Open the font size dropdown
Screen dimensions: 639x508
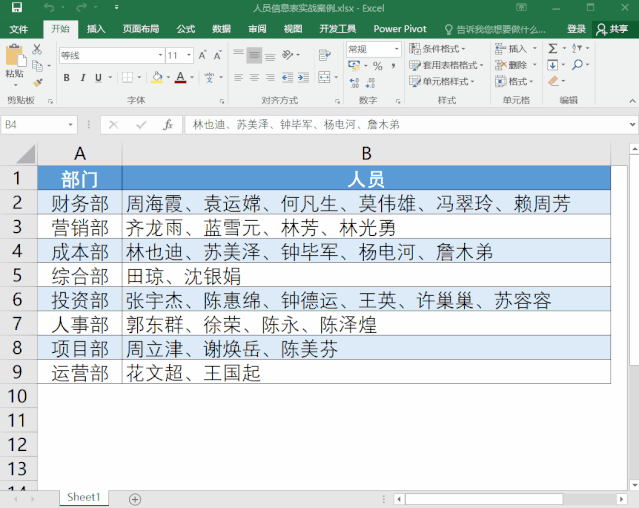189,55
